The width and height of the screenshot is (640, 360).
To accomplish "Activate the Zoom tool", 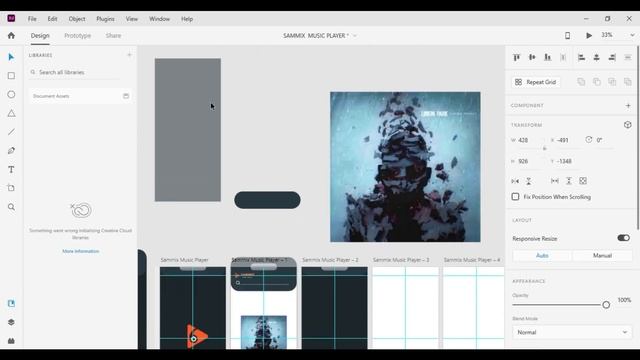I will tap(11, 207).
